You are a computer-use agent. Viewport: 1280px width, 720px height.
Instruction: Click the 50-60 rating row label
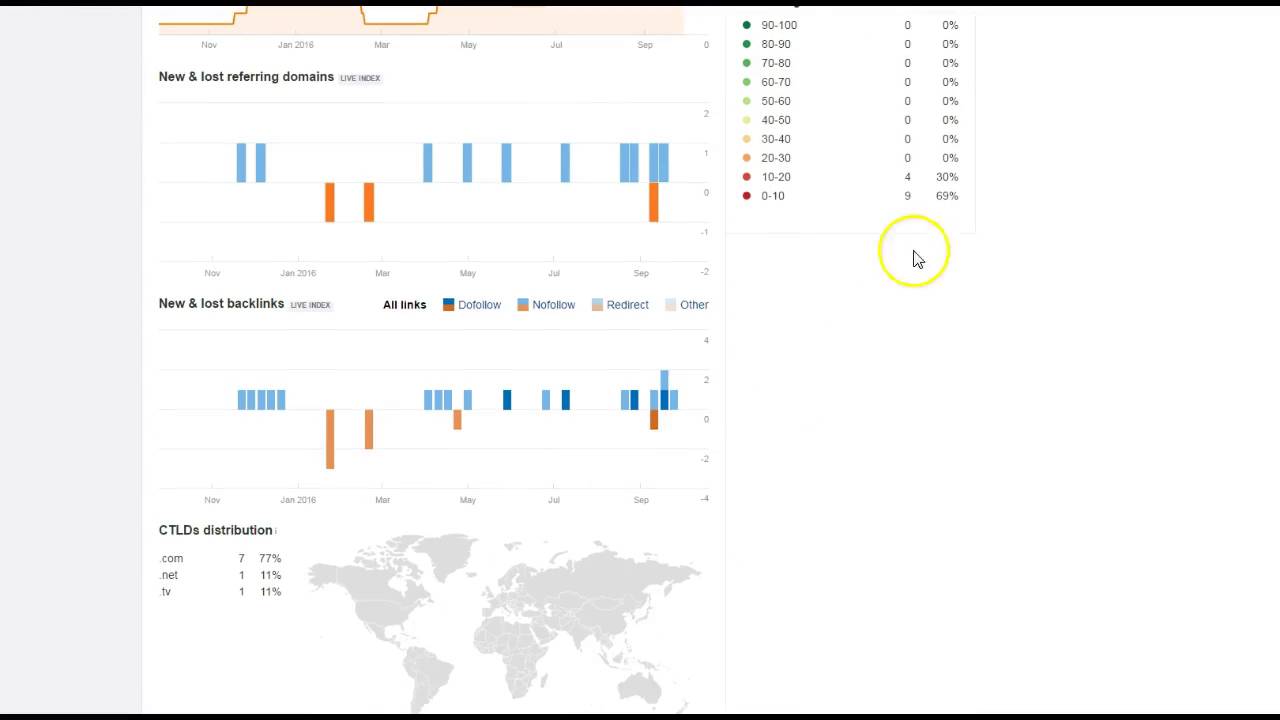click(x=776, y=101)
